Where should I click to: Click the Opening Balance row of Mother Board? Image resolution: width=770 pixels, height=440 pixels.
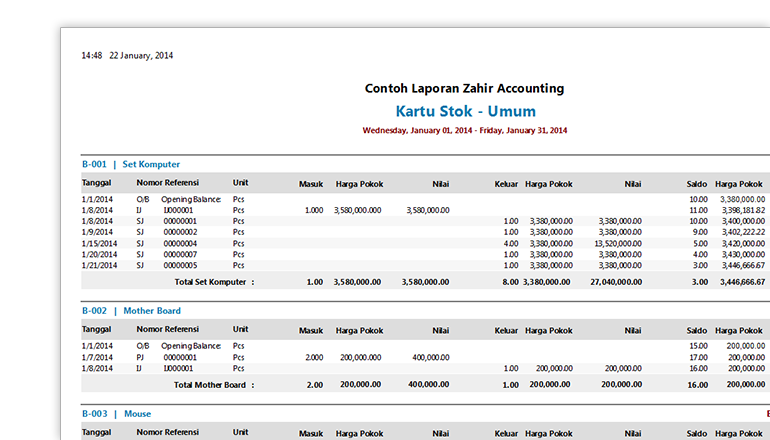(425, 346)
